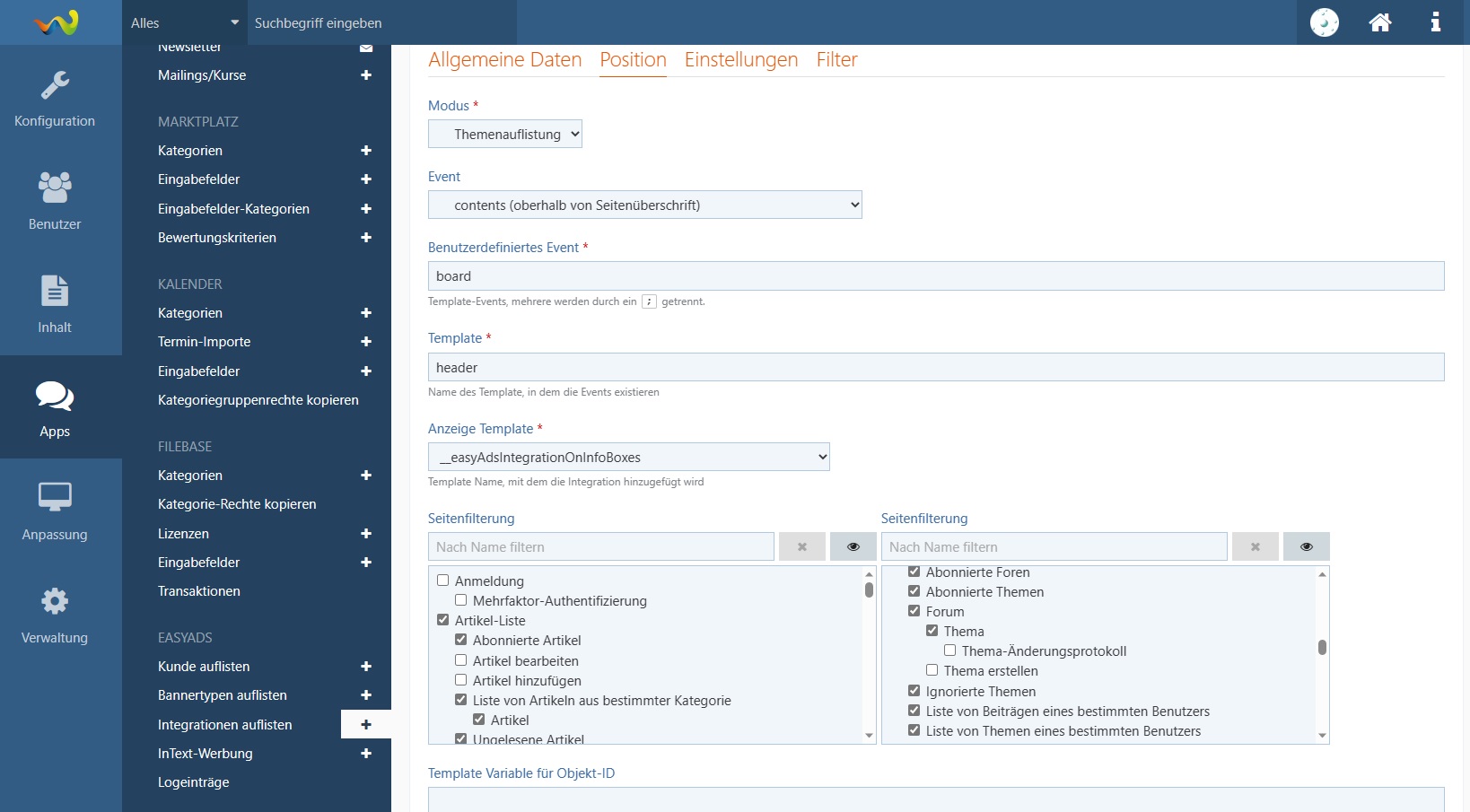Open the Benutzer users icon

(55, 188)
